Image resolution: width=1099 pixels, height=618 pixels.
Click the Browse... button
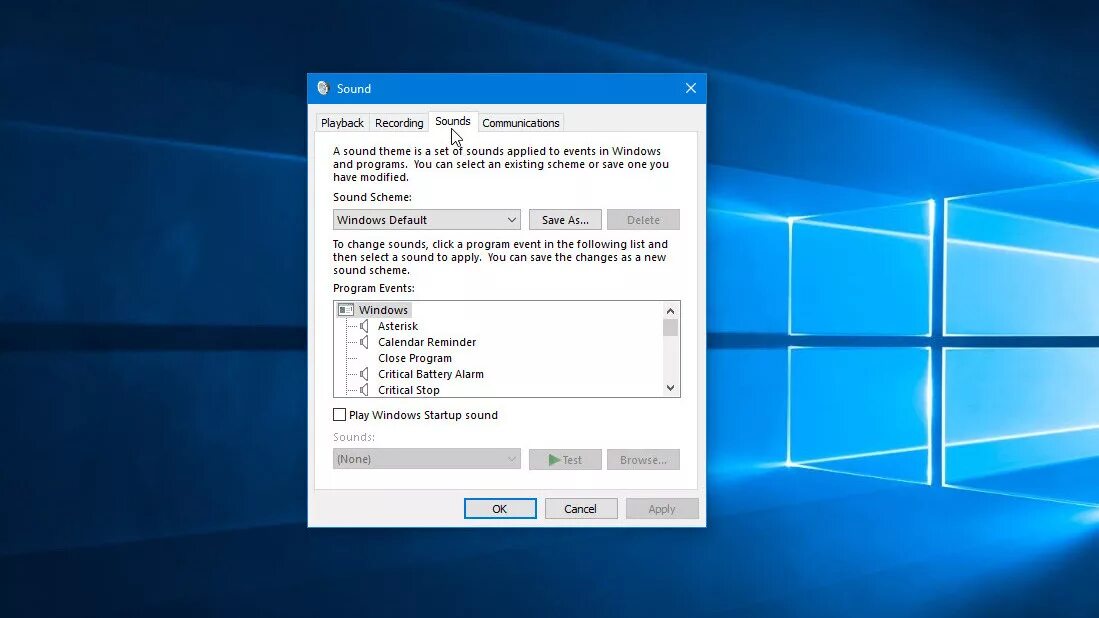point(643,460)
